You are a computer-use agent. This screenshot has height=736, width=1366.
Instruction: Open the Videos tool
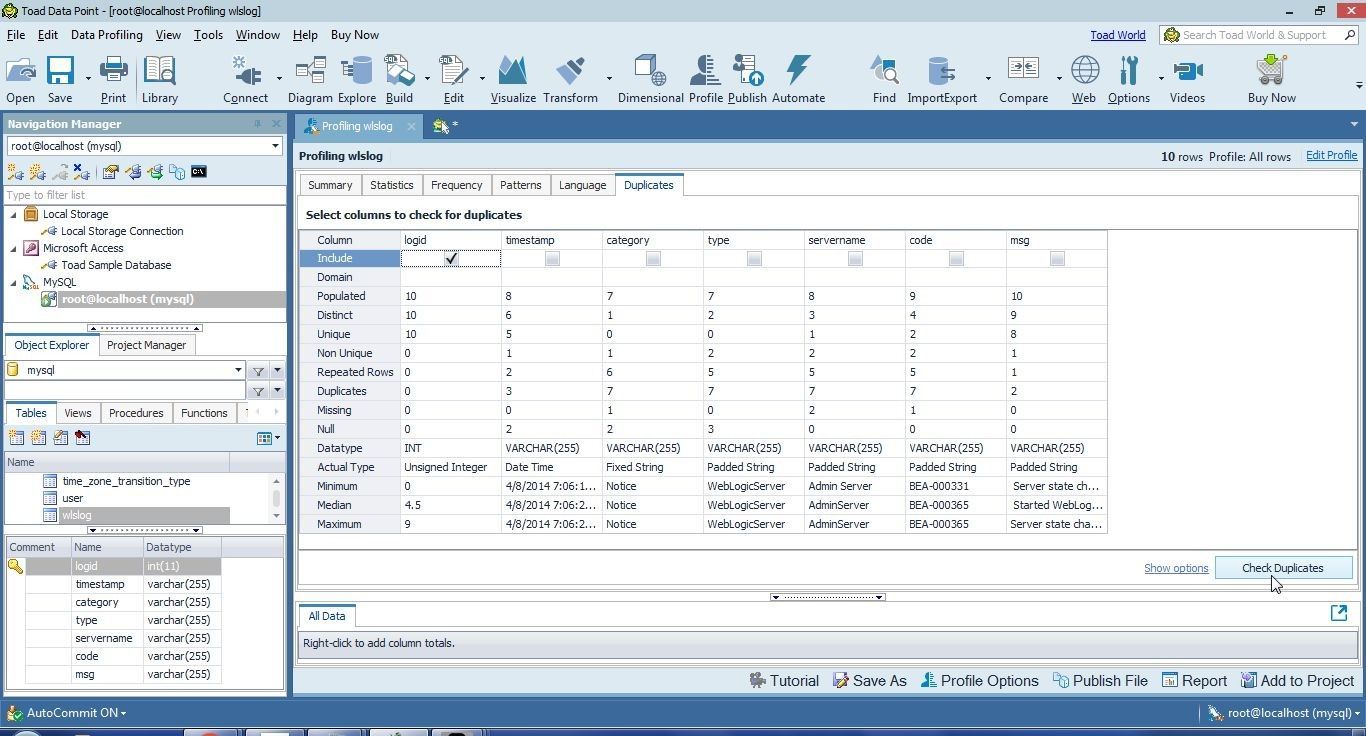(1187, 80)
